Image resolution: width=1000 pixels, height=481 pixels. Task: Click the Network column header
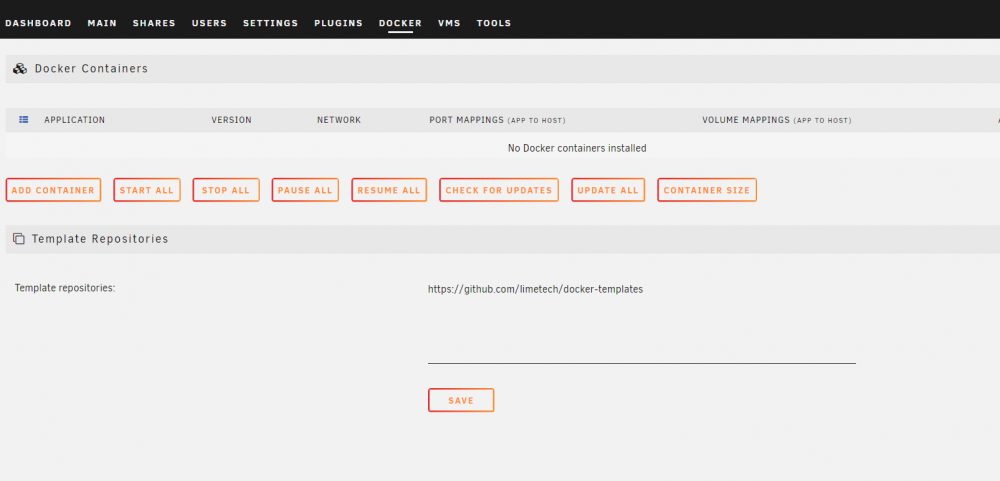tap(339, 120)
